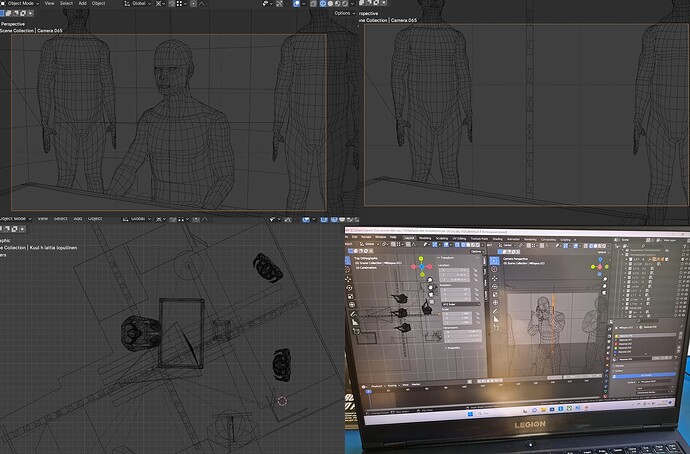Image resolution: width=690 pixels, height=454 pixels.
Task: Select solid shading in top-left viewport
Action: coord(330,4)
